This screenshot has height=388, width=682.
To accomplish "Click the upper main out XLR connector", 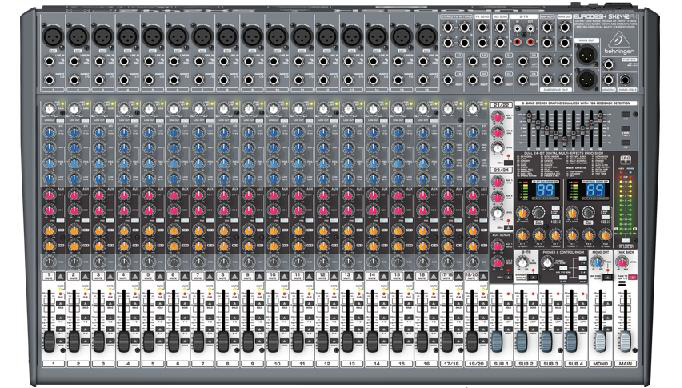I will [x=586, y=55].
